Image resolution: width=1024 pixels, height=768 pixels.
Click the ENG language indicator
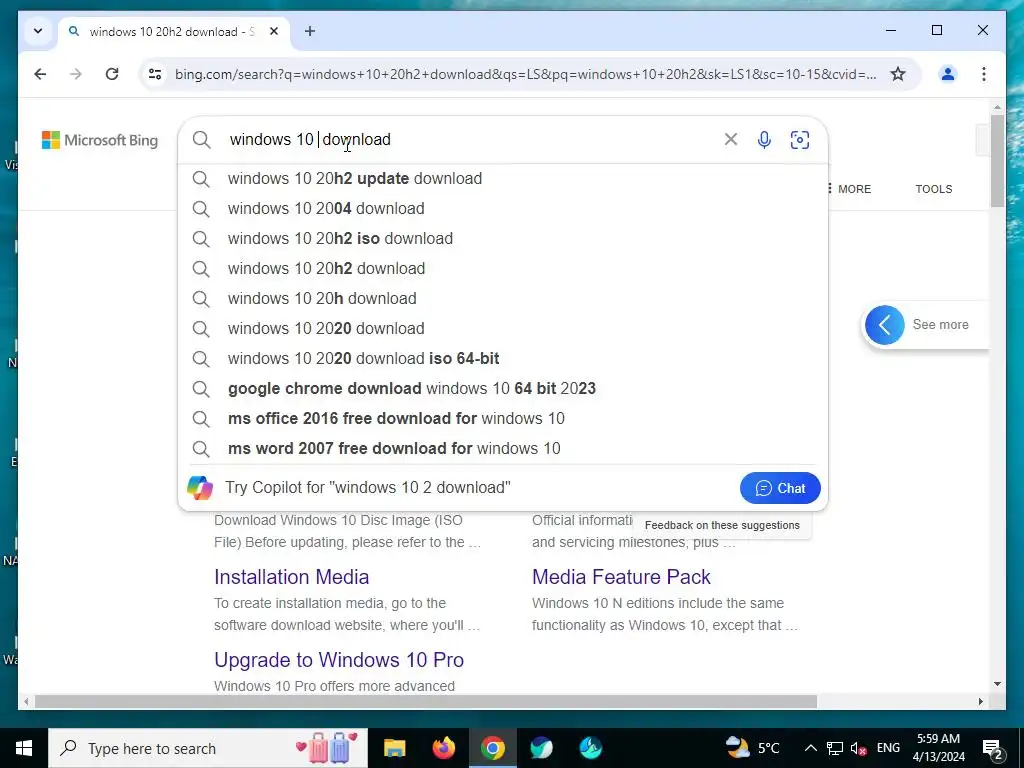coord(888,748)
